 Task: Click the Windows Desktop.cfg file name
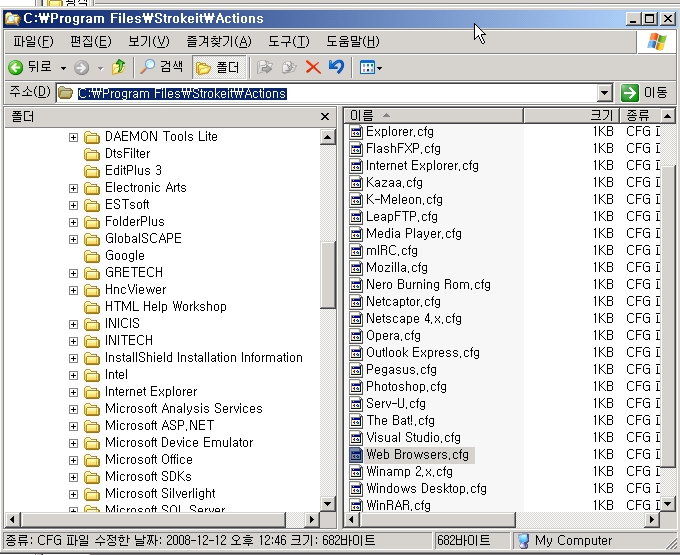[x=426, y=489]
